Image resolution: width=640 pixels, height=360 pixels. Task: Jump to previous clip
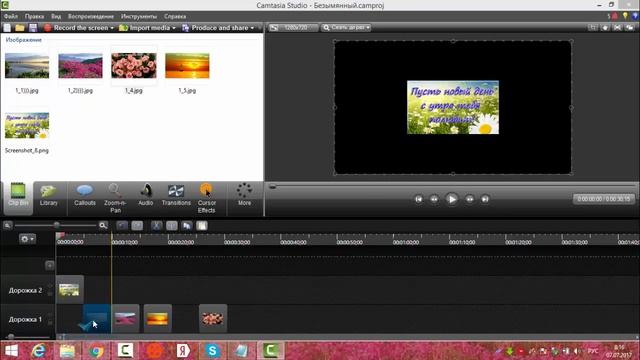(418, 199)
